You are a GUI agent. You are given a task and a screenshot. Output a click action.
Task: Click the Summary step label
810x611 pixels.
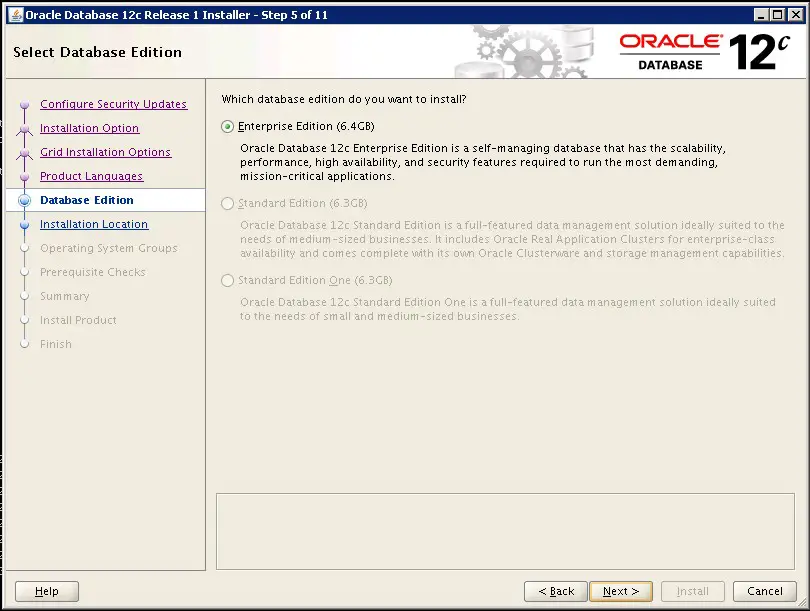click(65, 296)
